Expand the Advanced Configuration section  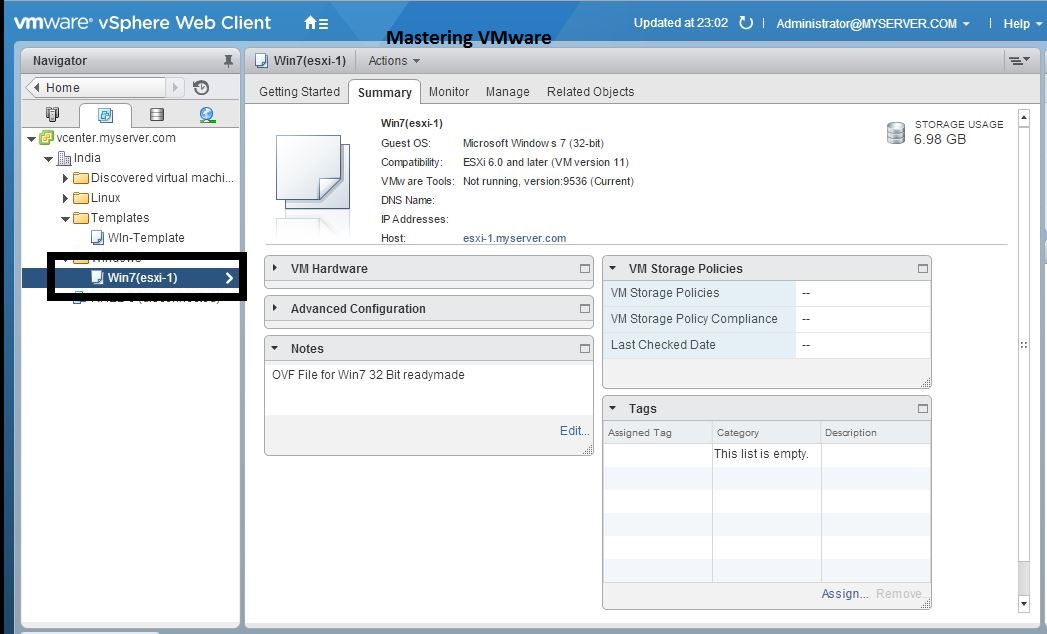[x=274, y=308]
